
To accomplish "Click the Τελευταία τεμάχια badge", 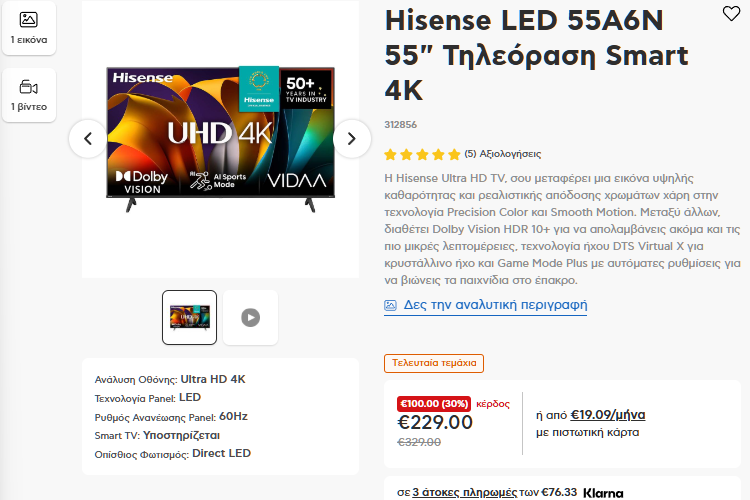I will point(434,363).
